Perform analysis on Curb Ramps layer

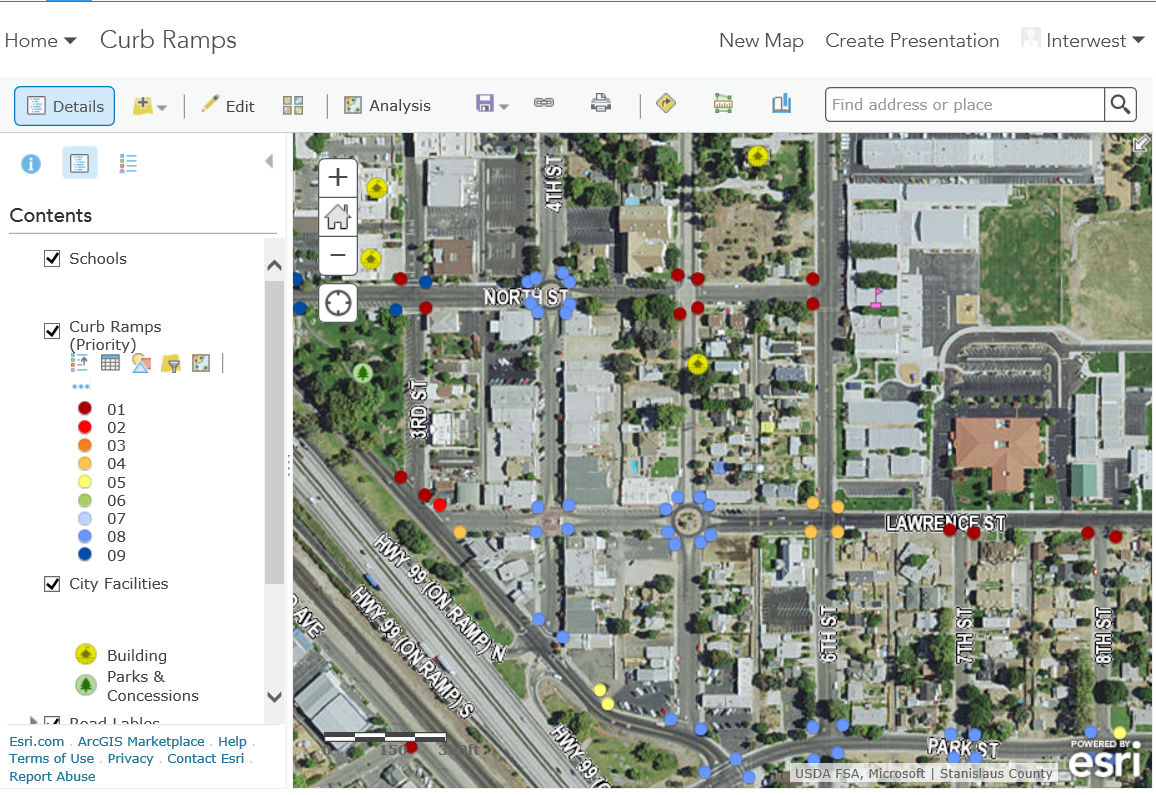click(201, 362)
